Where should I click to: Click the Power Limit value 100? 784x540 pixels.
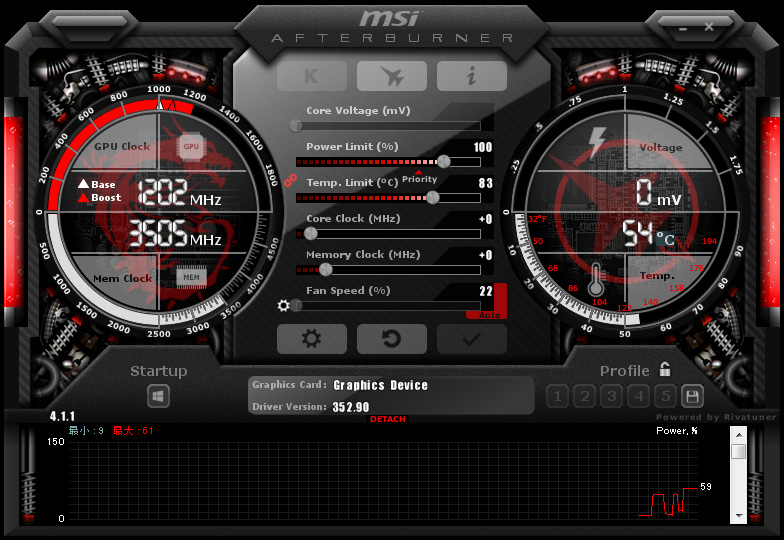pos(482,147)
